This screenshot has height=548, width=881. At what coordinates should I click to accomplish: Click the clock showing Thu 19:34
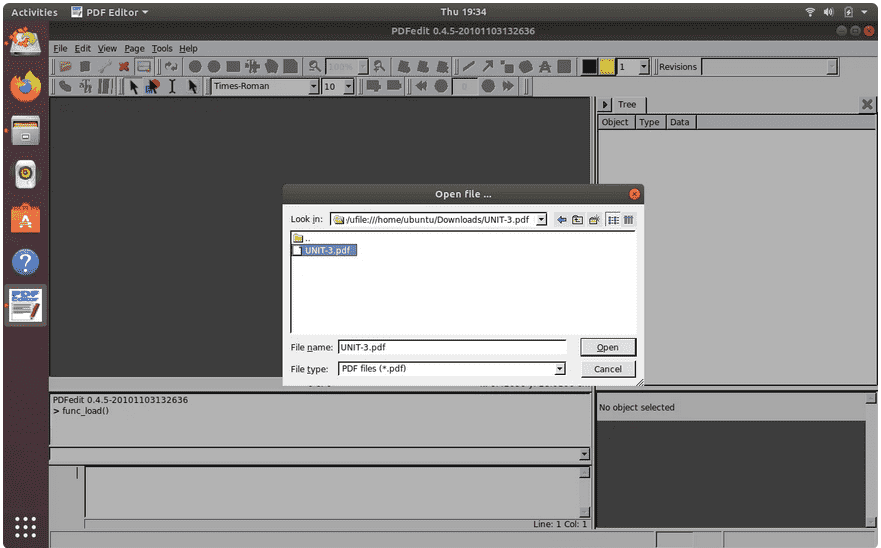point(464,12)
